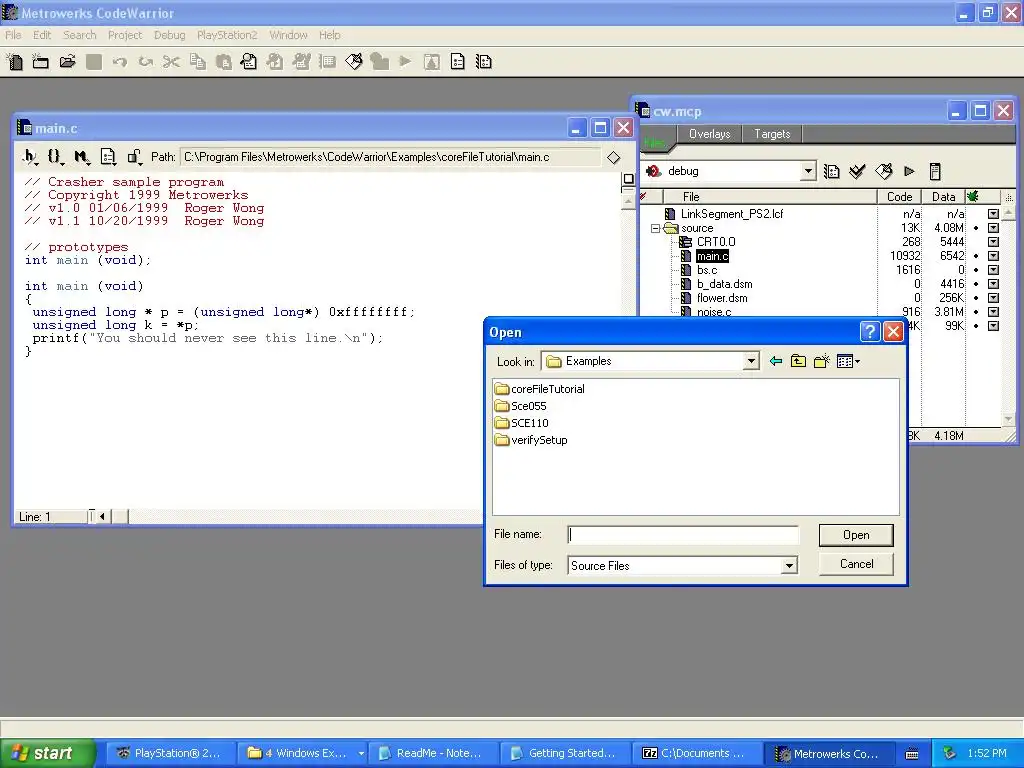Screen dimensions: 1024x768
Task: Click the green bug debug column header
Action: point(973,196)
